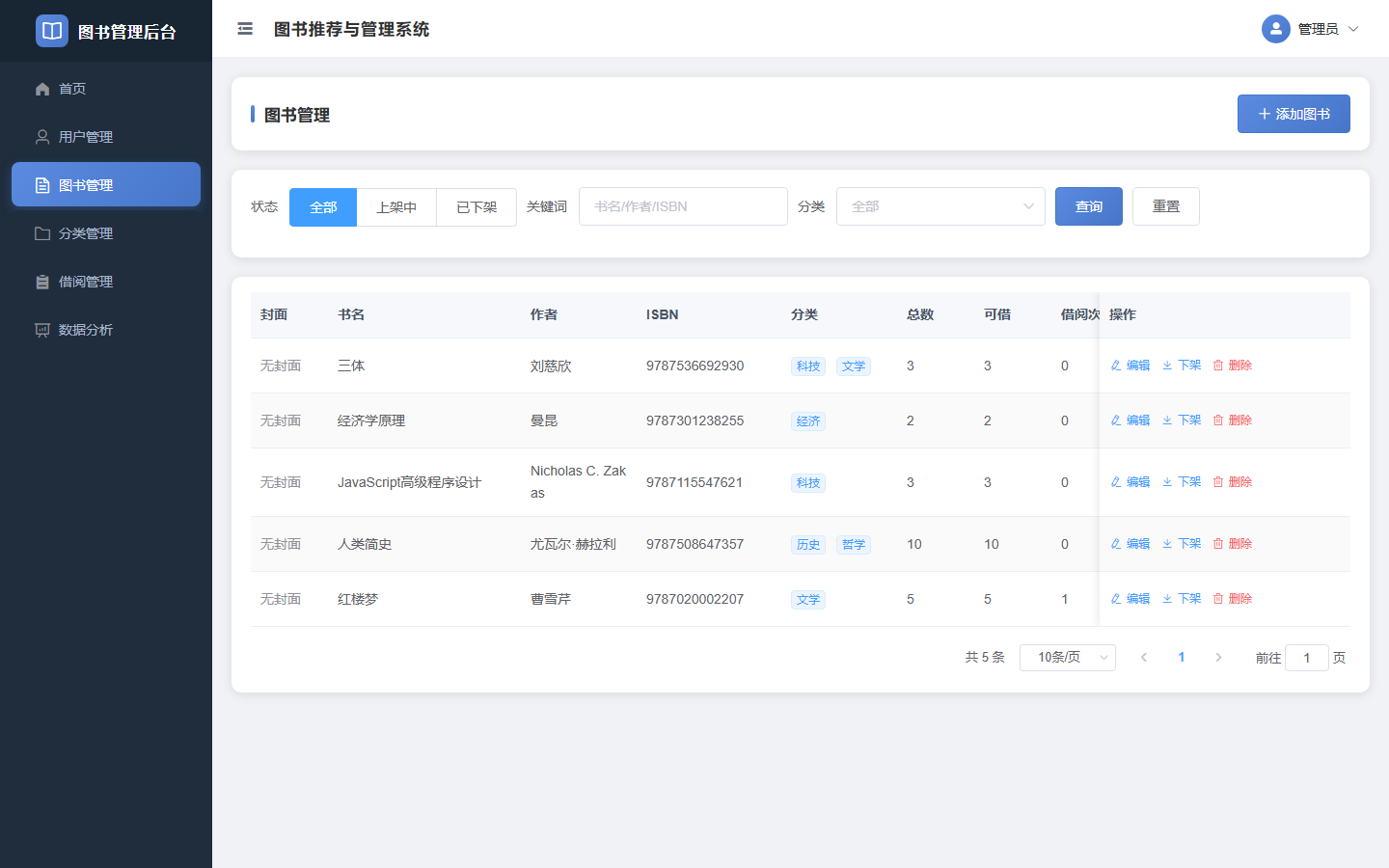The width and height of the screenshot is (1389, 868).
Task: Click the previous page arrow
Action: tap(1144, 658)
